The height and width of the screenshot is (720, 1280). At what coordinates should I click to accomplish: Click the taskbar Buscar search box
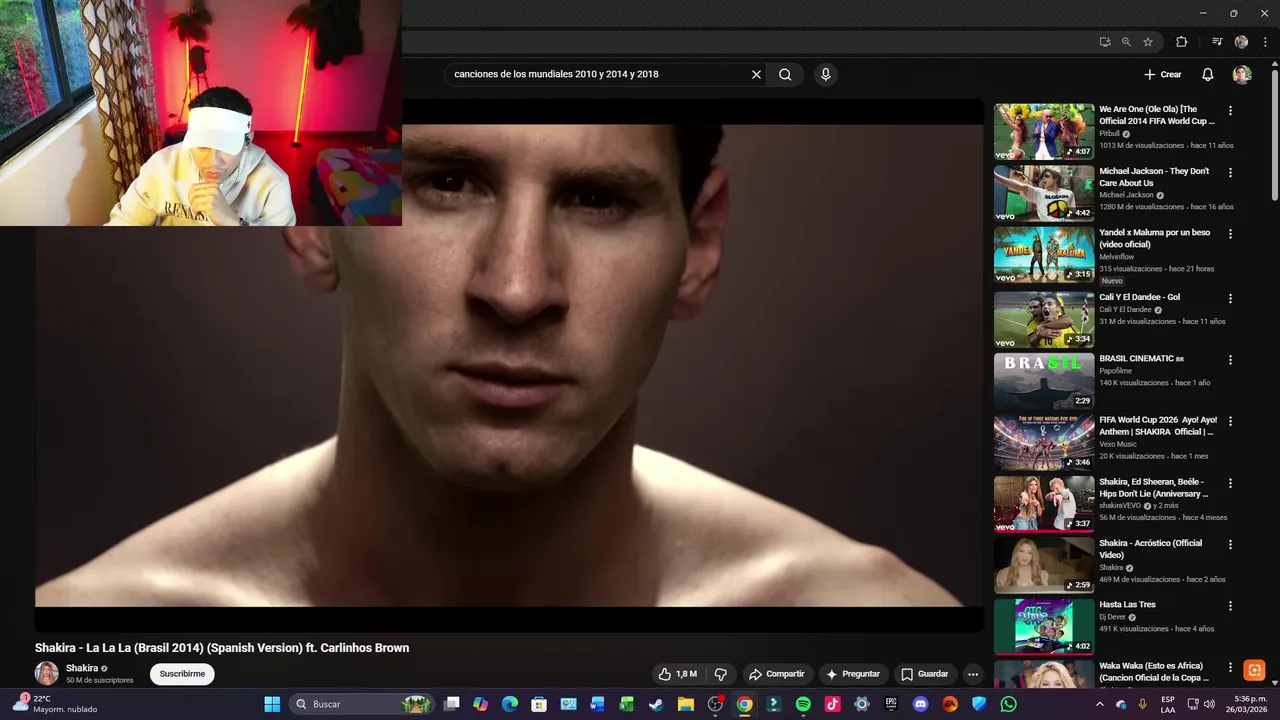click(362, 704)
